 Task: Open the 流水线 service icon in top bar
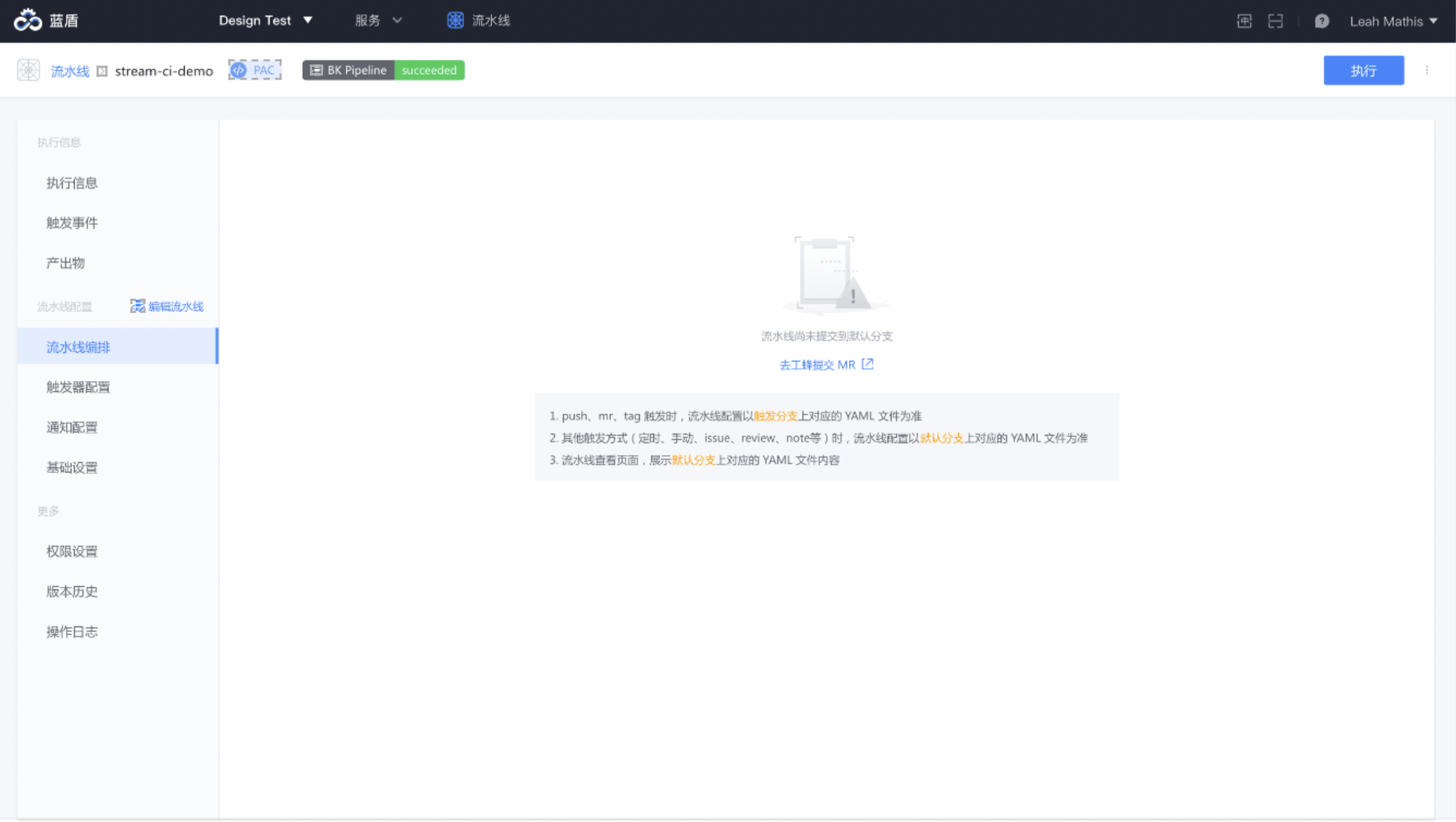point(455,20)
